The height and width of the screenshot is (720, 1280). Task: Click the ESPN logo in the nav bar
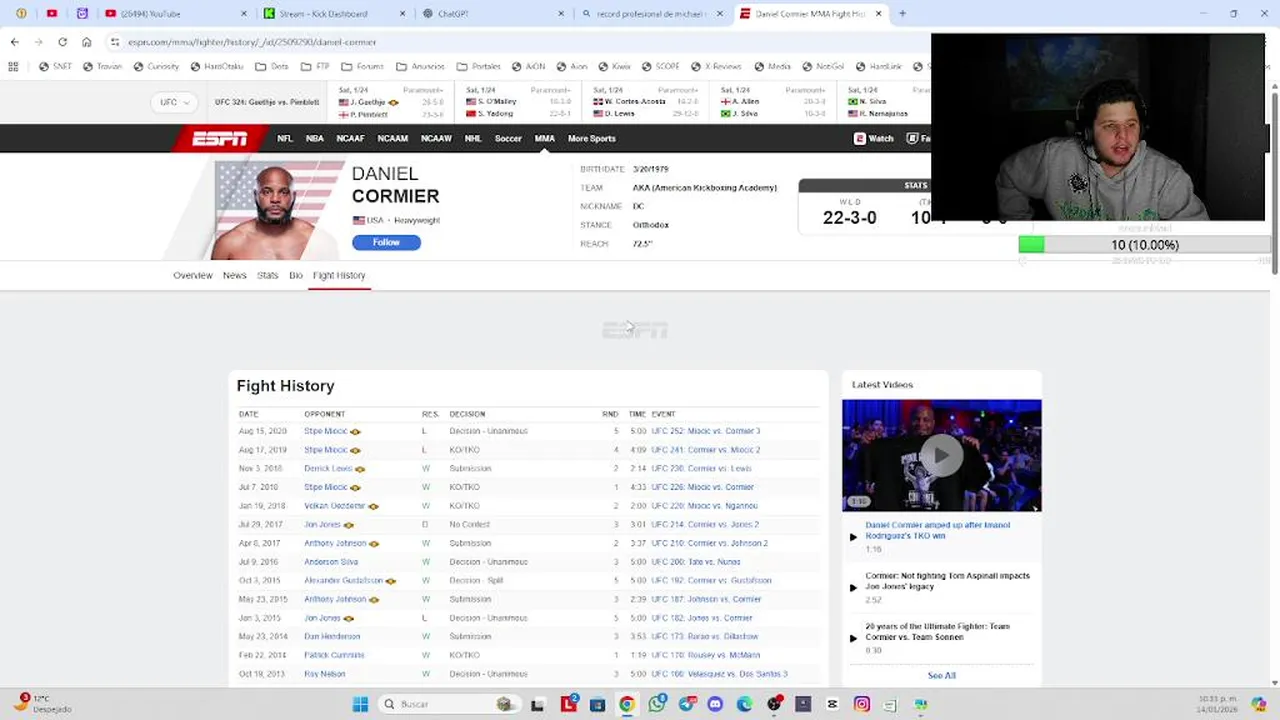pyautogui.click(x=220, y=139)
